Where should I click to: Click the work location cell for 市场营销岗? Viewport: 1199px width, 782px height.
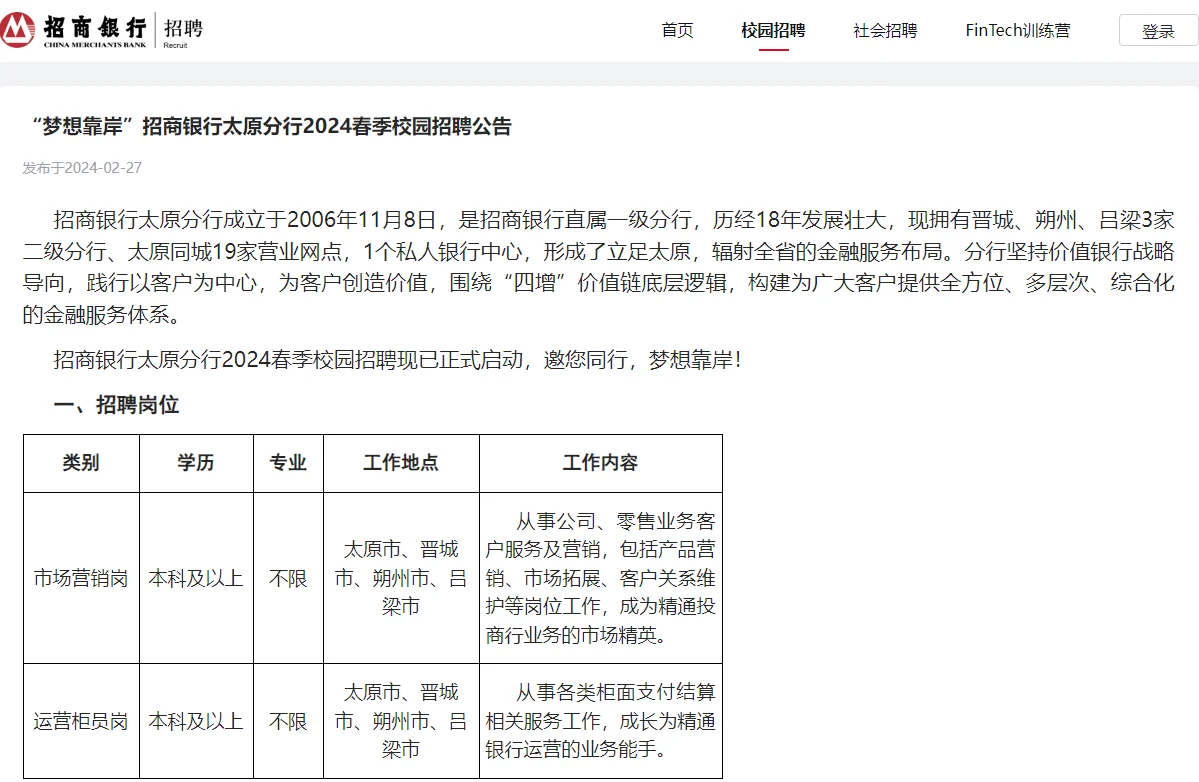[401, 578]
